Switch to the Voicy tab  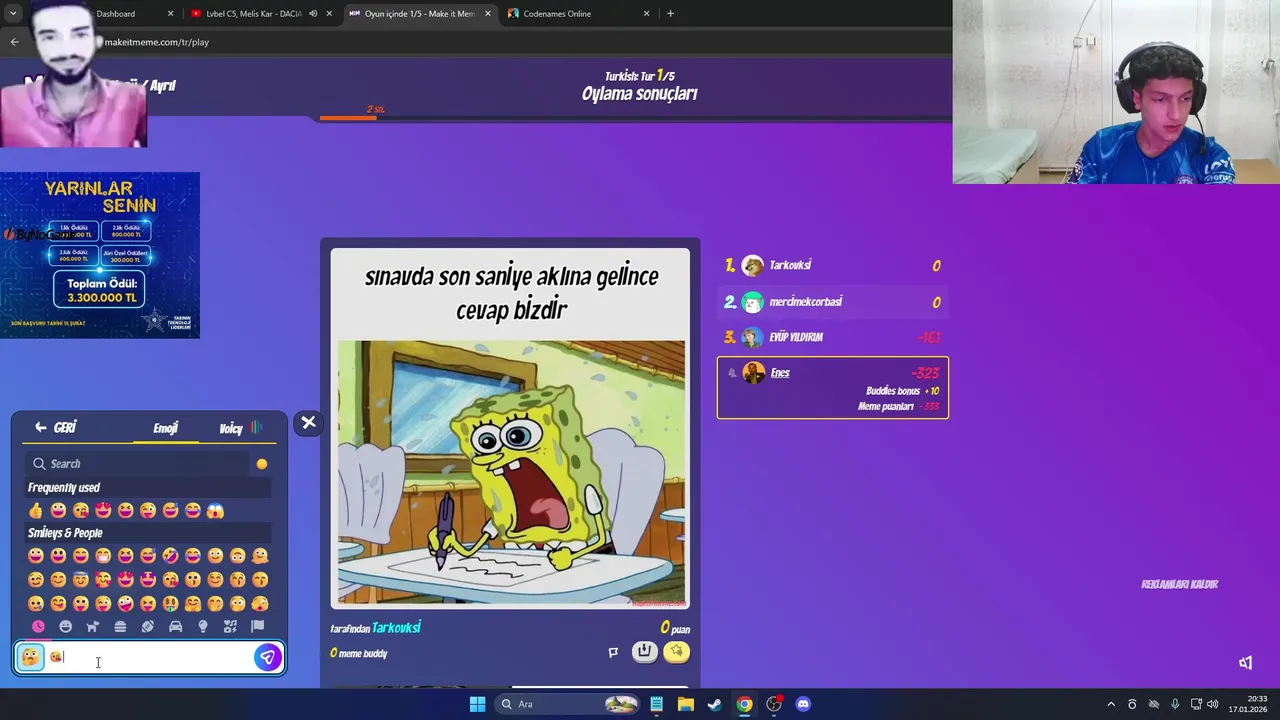240,428
